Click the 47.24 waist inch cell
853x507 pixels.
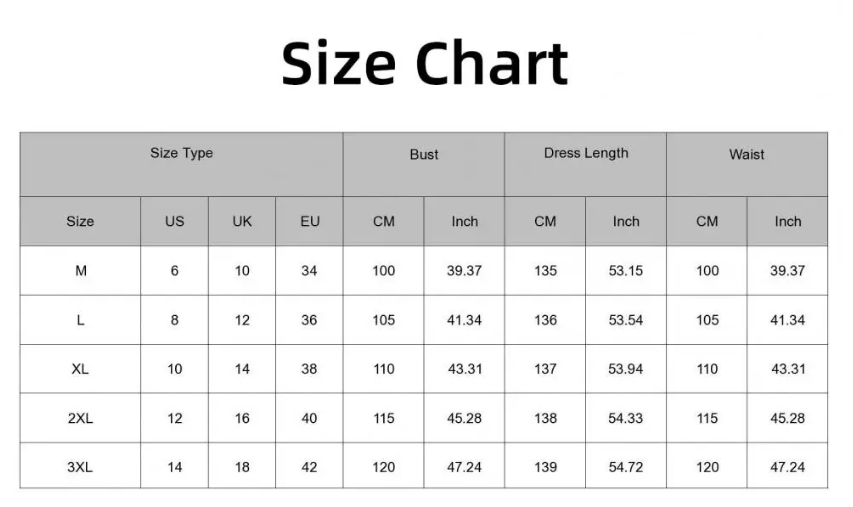pos(788,467)
